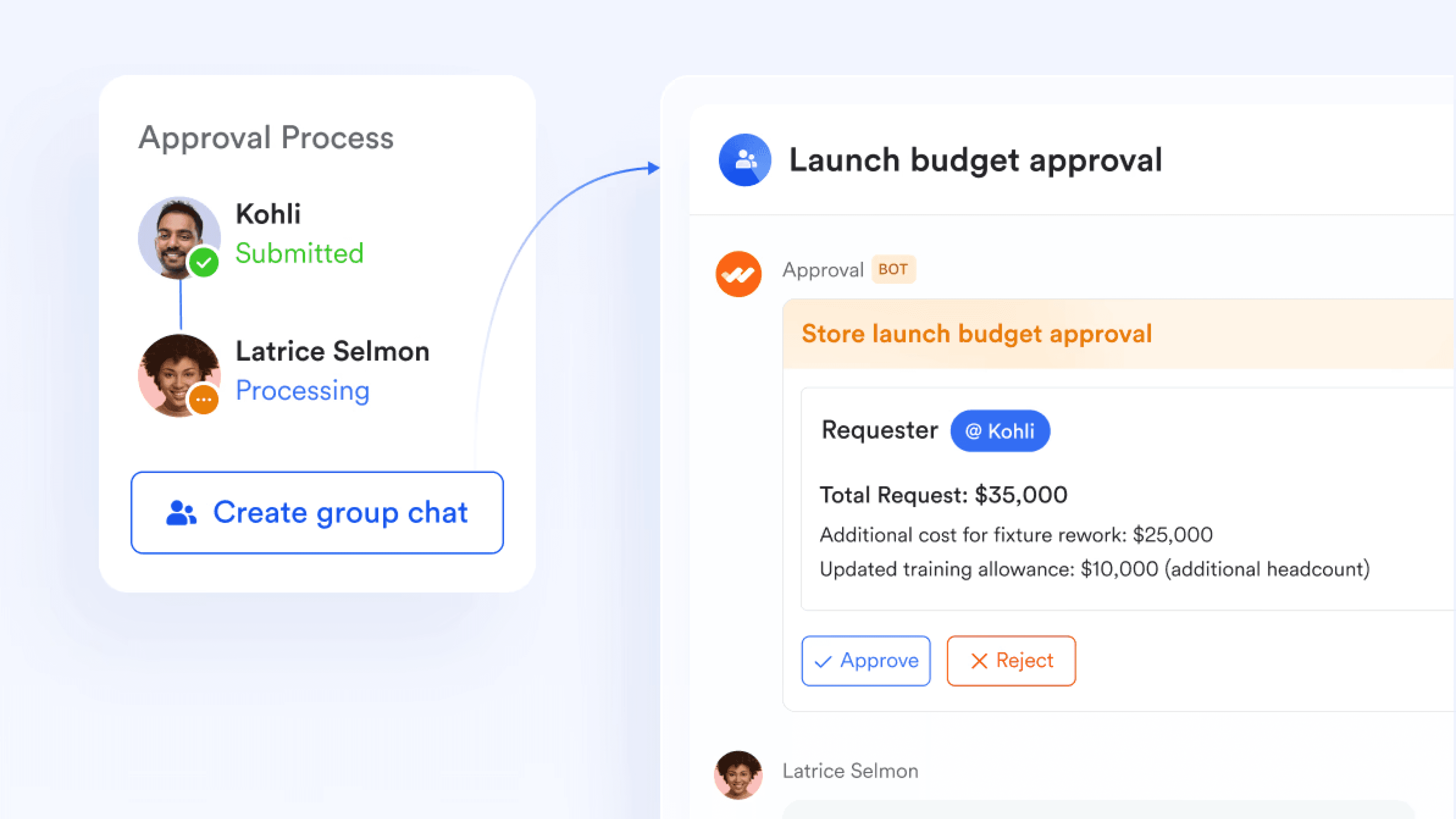1456x819 pixels.
Task: Open the @ Kohli requester mention
Action: pos(1000,431)
